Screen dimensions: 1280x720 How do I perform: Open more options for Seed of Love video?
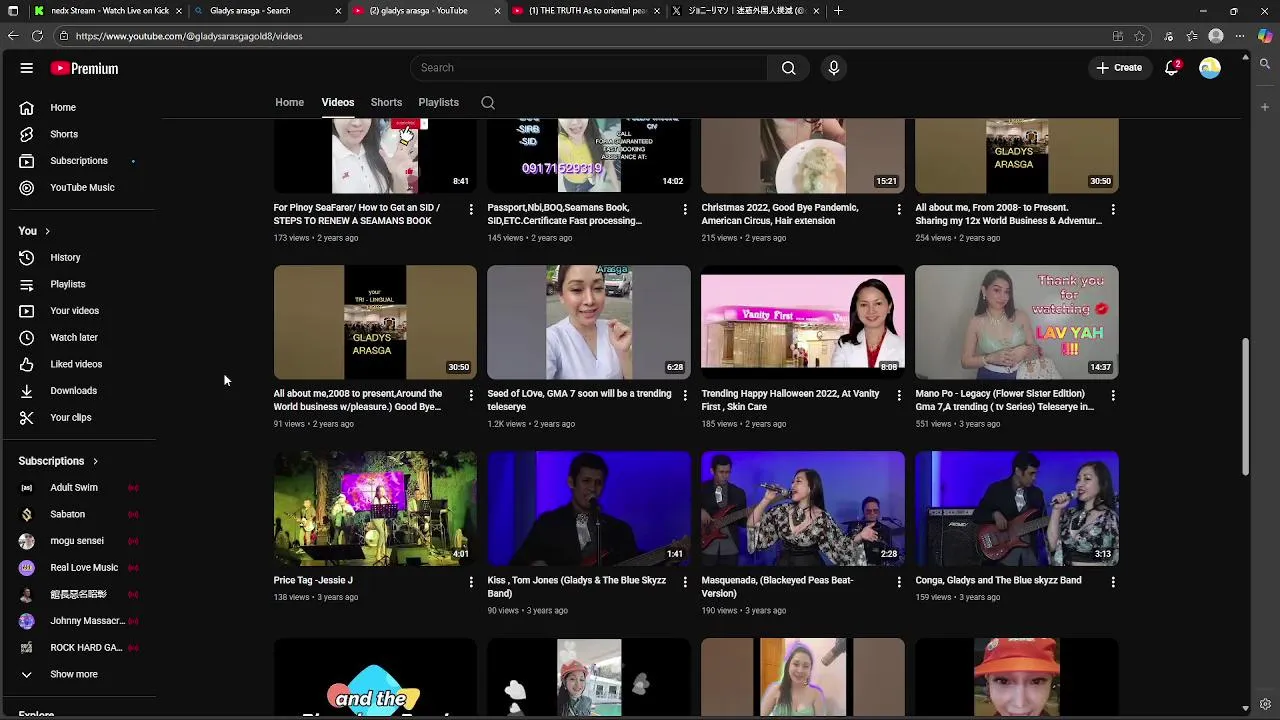[x=685, y=395]
